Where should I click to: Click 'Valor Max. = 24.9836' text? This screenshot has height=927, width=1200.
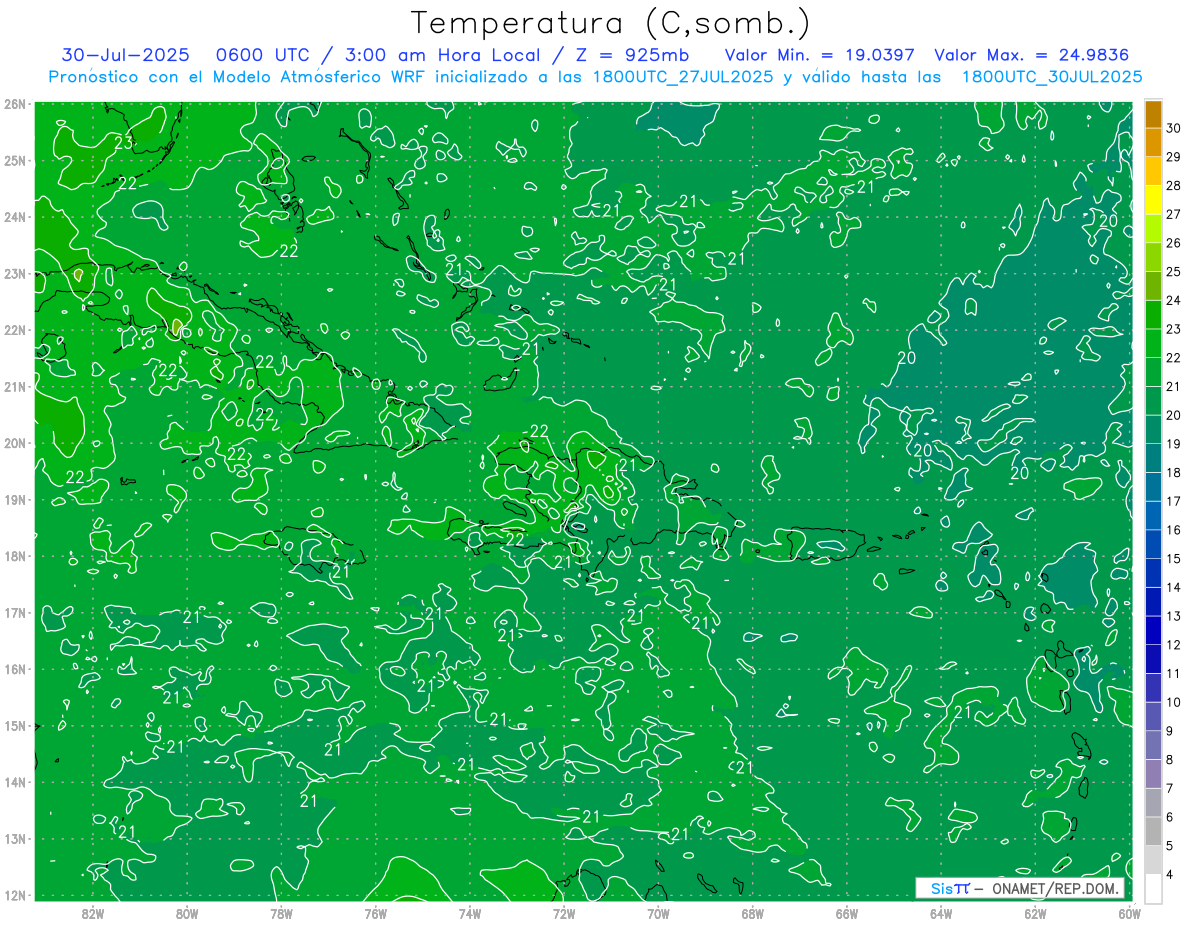point(1033,55)
